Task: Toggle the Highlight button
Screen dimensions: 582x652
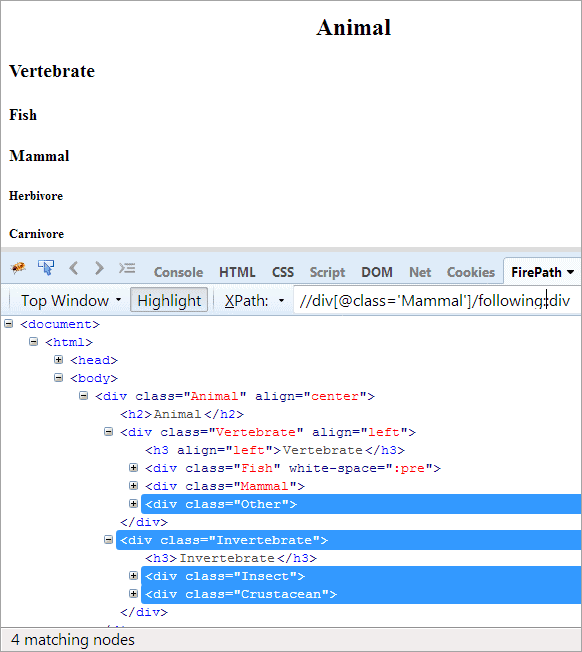Action: point(169,300)
